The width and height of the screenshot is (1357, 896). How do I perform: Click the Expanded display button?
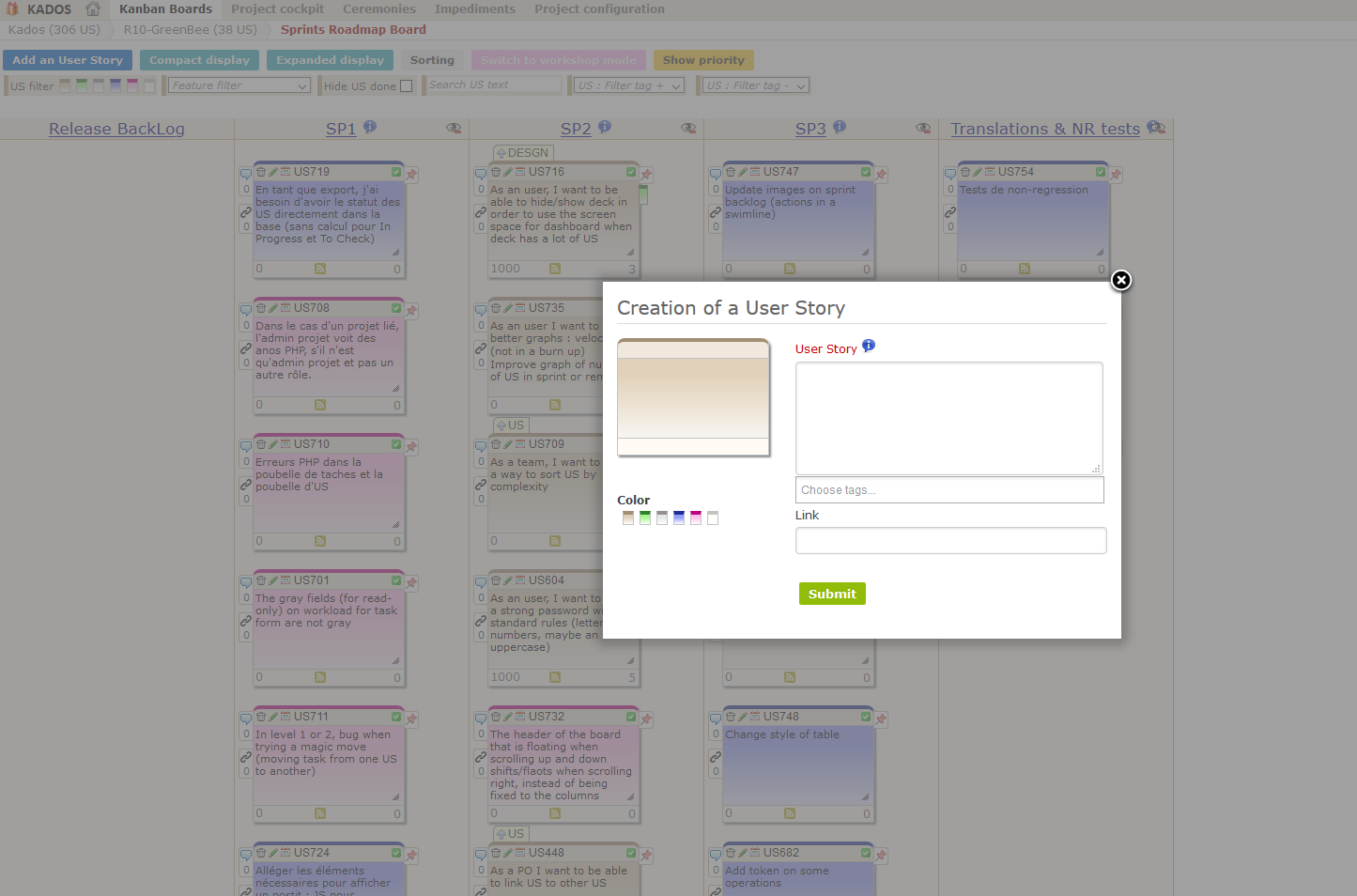[x=330, y=60]
